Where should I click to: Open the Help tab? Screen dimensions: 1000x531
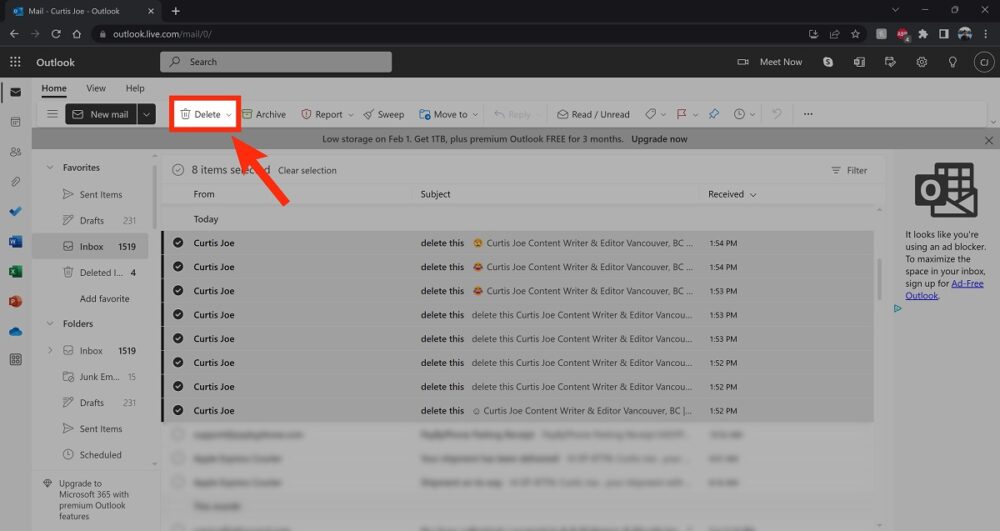135,89
